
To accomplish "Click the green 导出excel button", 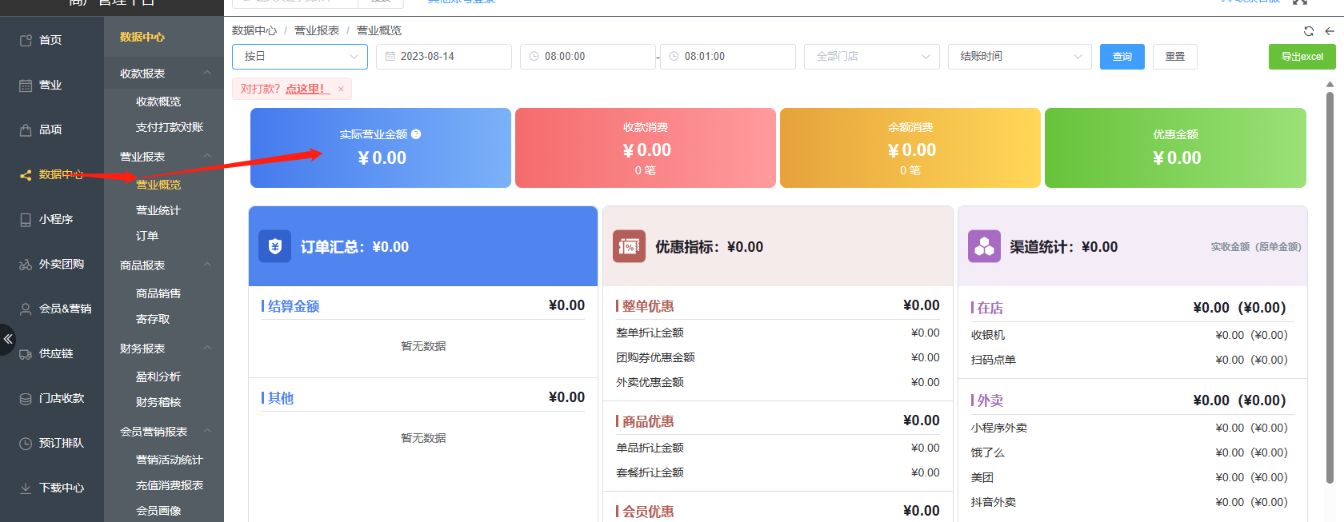I will pos(1302,57).
